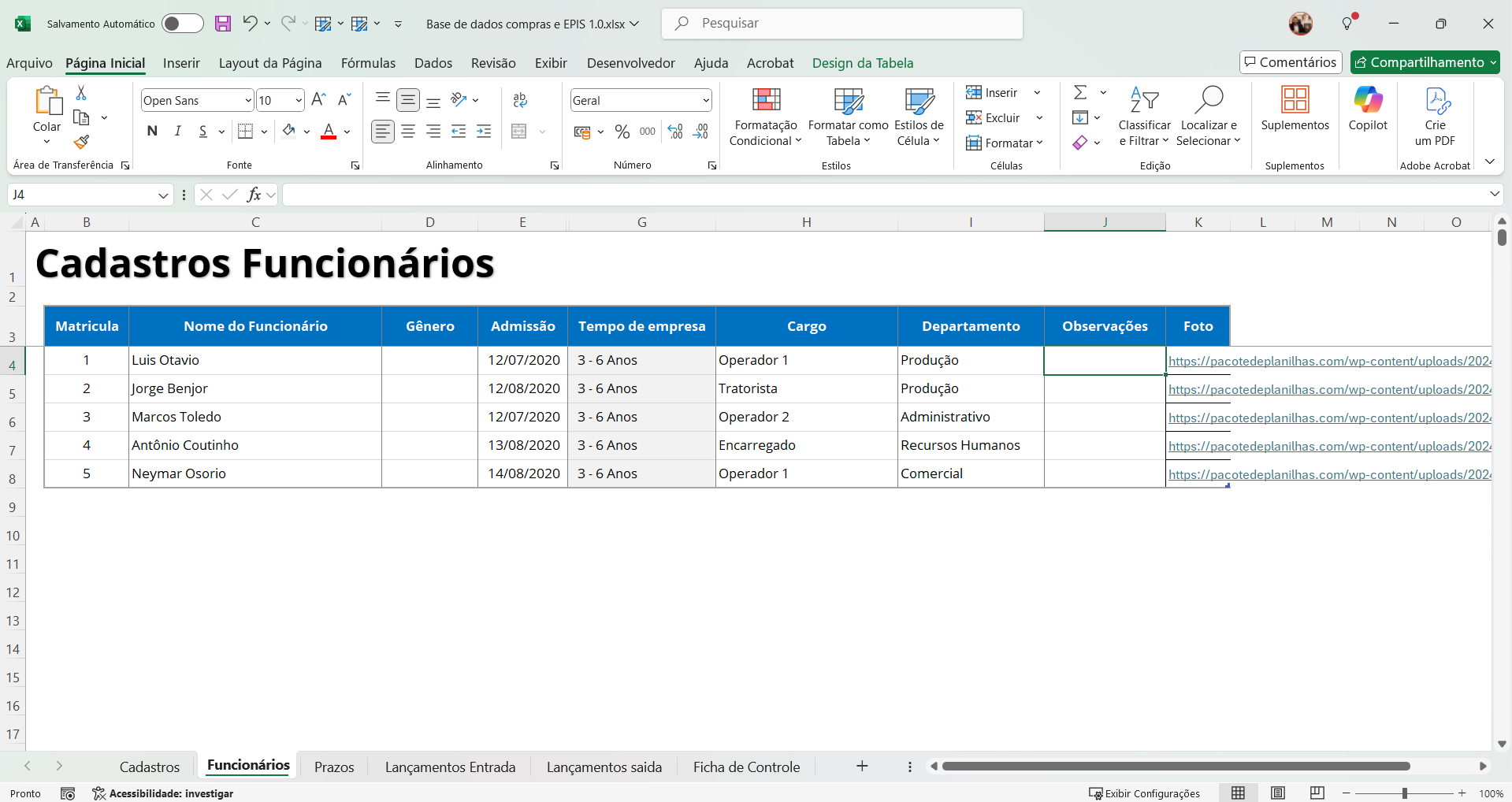Open Localizar e Selecionar magnifier tool
Image resolution: width=1512 pixels, height=802 pixels.
click(1209, 101)
